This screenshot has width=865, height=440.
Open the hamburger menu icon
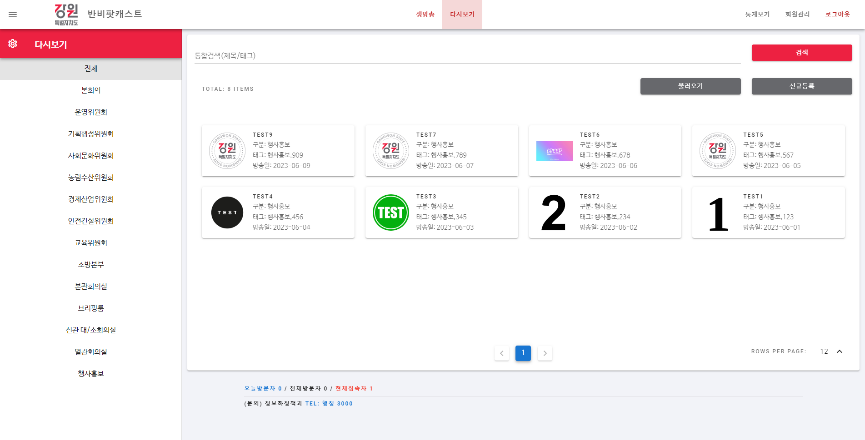[x=13, y=14]
